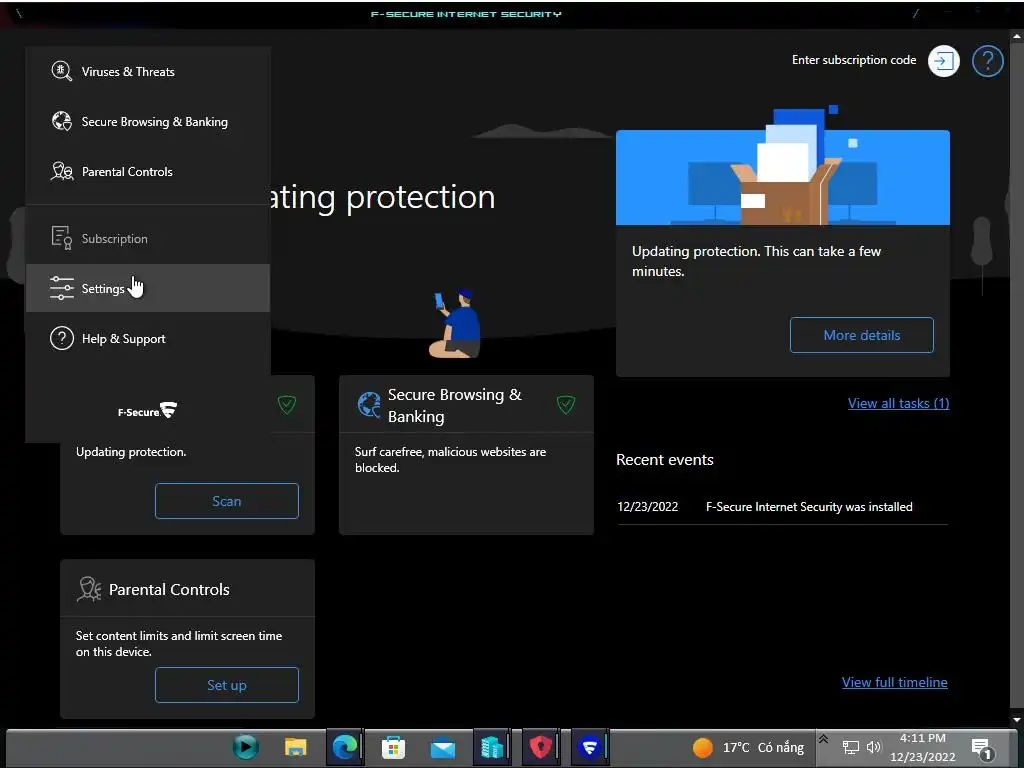Open File Explorer from taskbar
This screenshot has height=768, width=1024.
(x=295, y=746)
